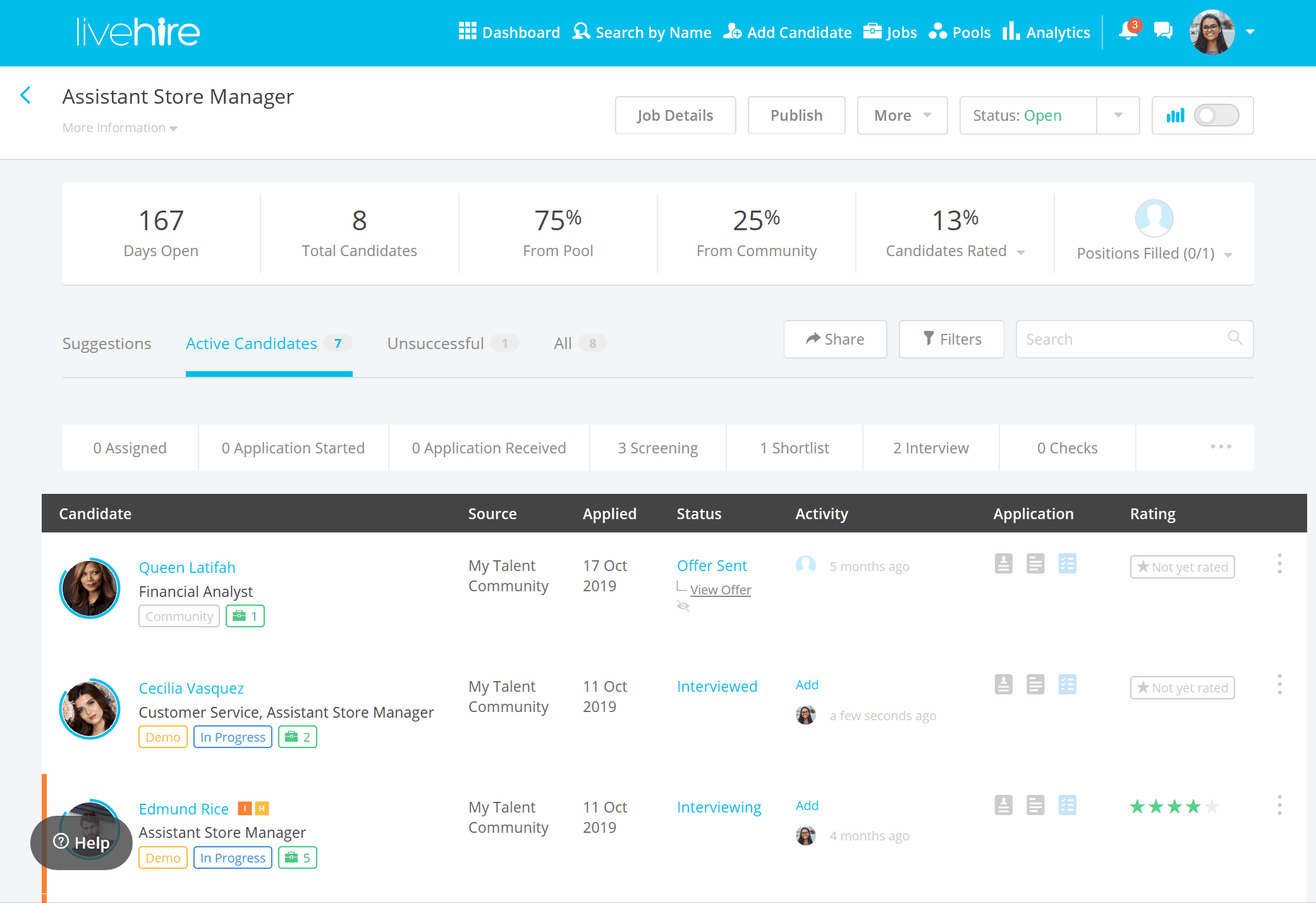Open Edmund Rice's blue application questionnaire icon
Image resolution: width=1316 pixels, height=903 pixels.
pos(1068,805)
